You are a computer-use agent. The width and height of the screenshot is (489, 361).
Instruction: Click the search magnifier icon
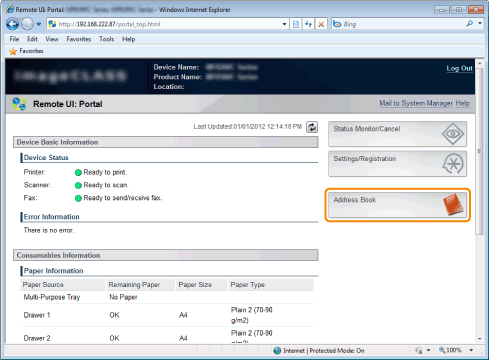pos(470,24)
